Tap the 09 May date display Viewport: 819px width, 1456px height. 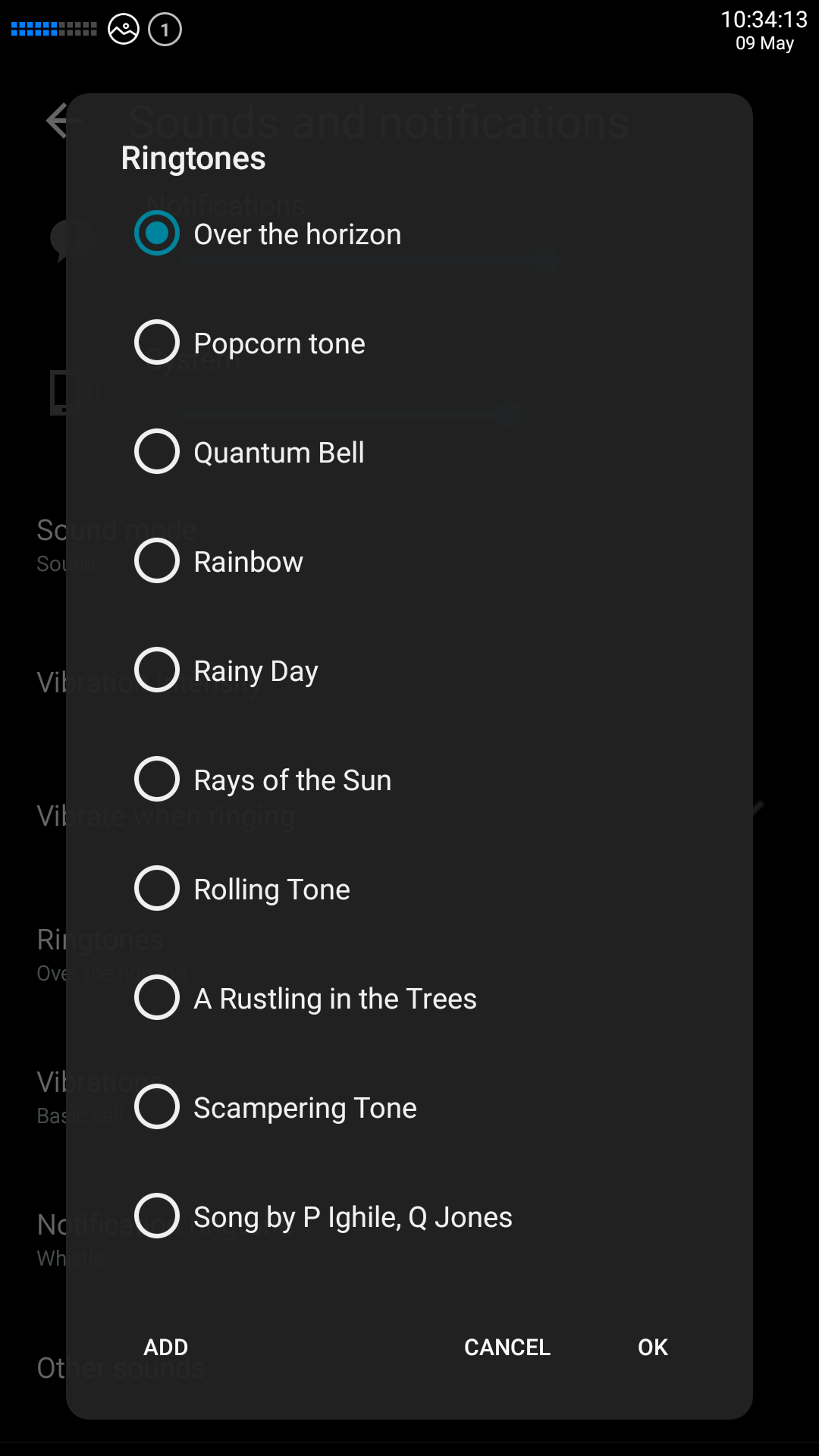(764, 44)
